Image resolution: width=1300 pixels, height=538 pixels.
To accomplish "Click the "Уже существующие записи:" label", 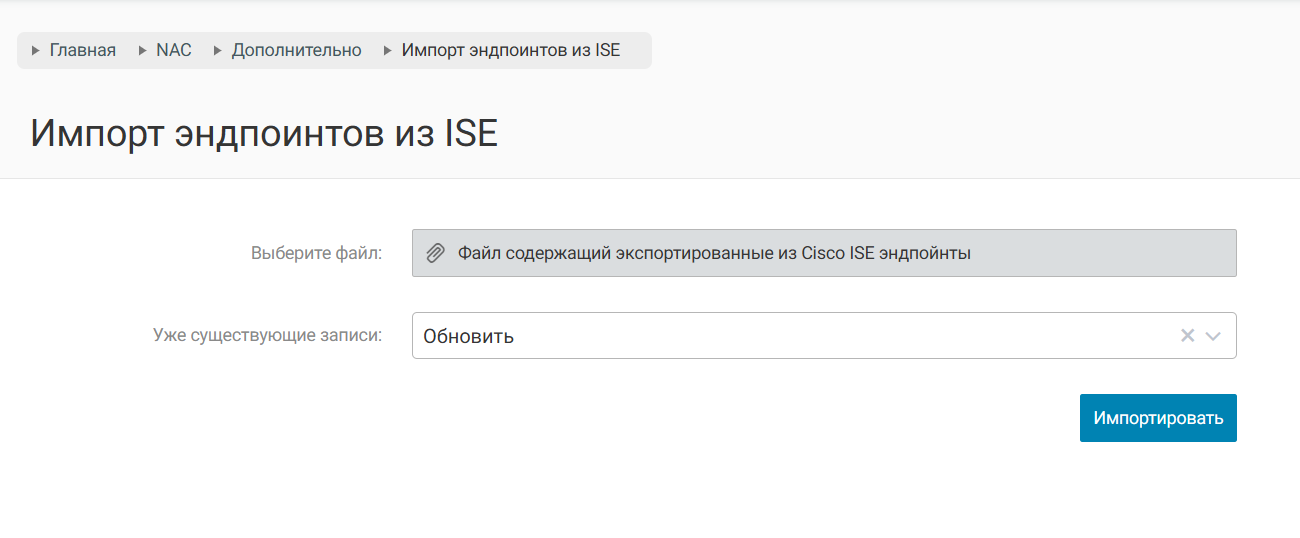I will (267, 336).
